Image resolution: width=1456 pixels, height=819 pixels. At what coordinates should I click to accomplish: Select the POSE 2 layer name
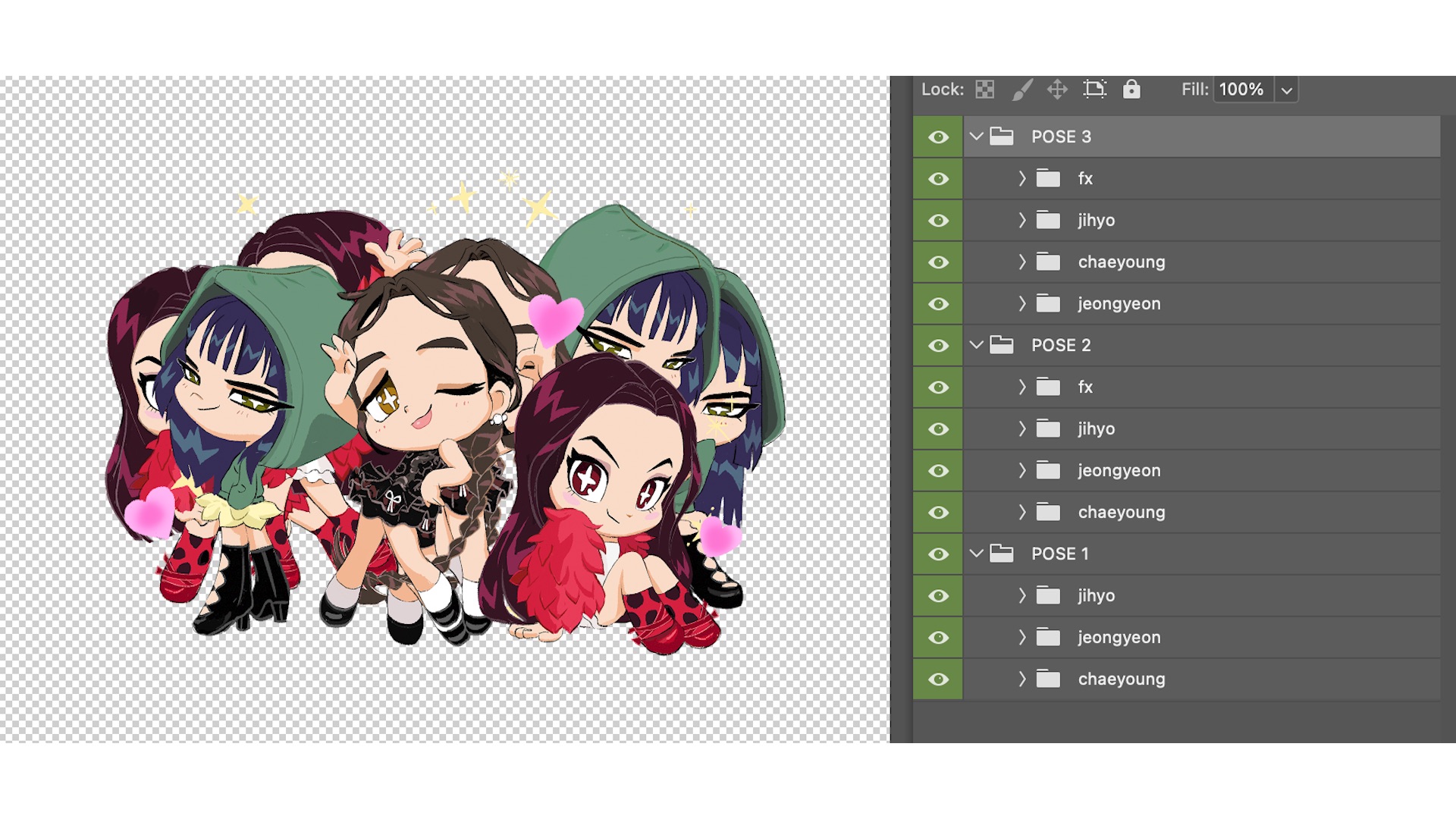coord(1061,345)
